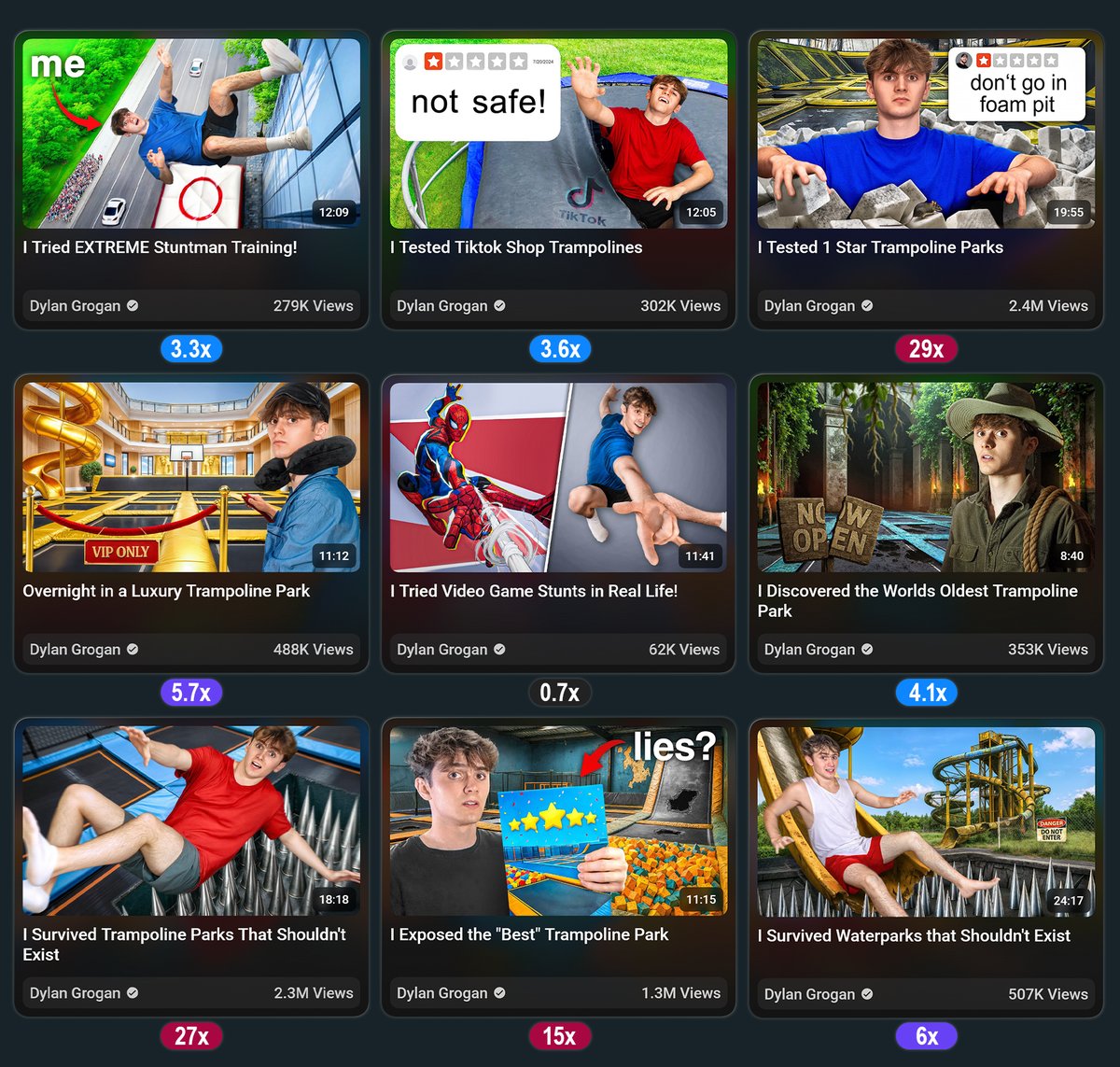Click Dylan Grogan on the 2.4M Views card
The width and height of the screenshot is (1120, 1067).
pyautogui.click(x=809, y=305)
